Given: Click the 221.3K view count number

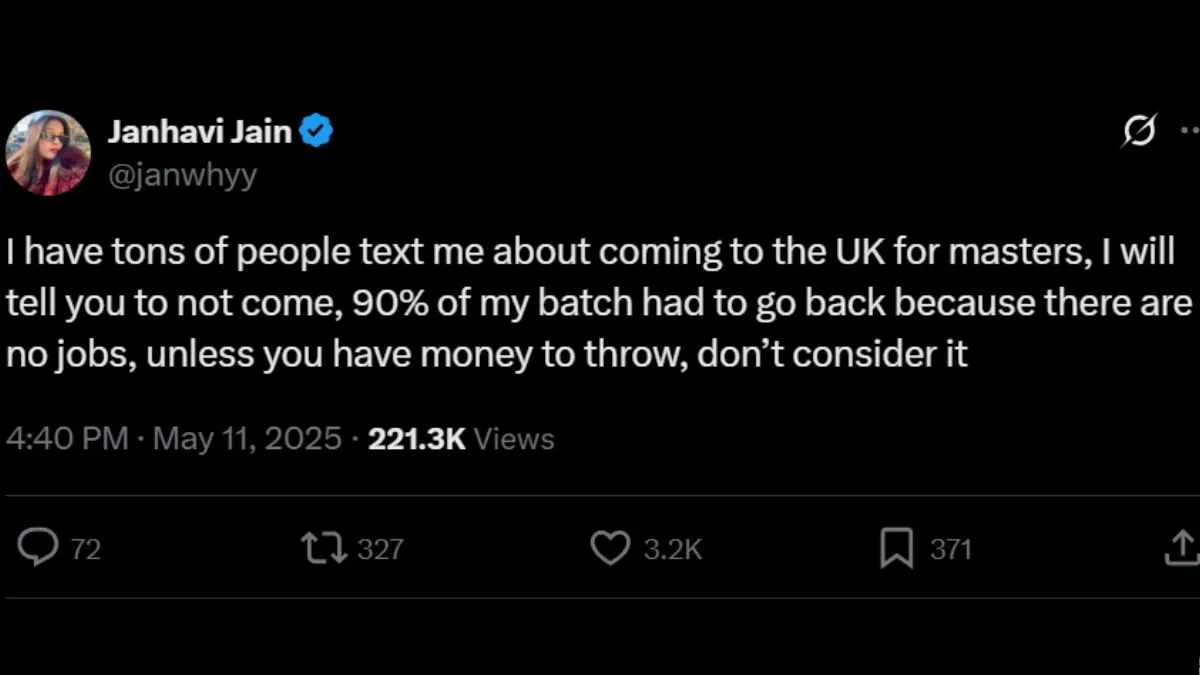Looking at the screenshot, I should pos(417,439).
